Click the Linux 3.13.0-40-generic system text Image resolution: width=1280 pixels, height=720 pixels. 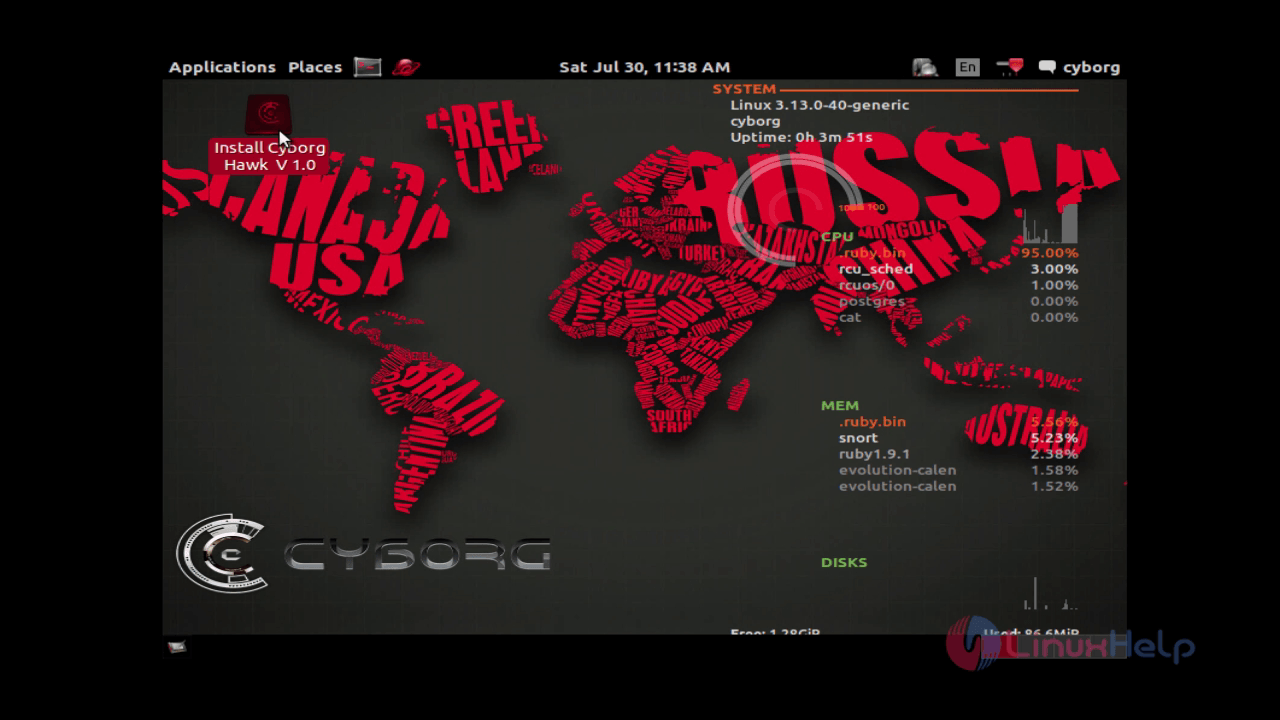(x=819, y=105)
